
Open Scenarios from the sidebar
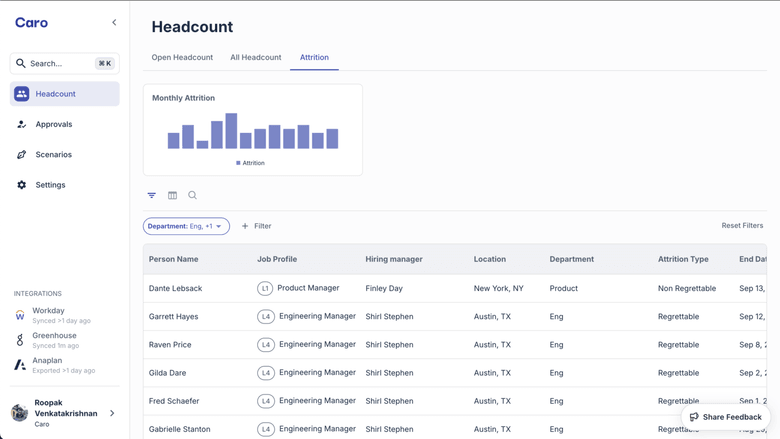53,155
